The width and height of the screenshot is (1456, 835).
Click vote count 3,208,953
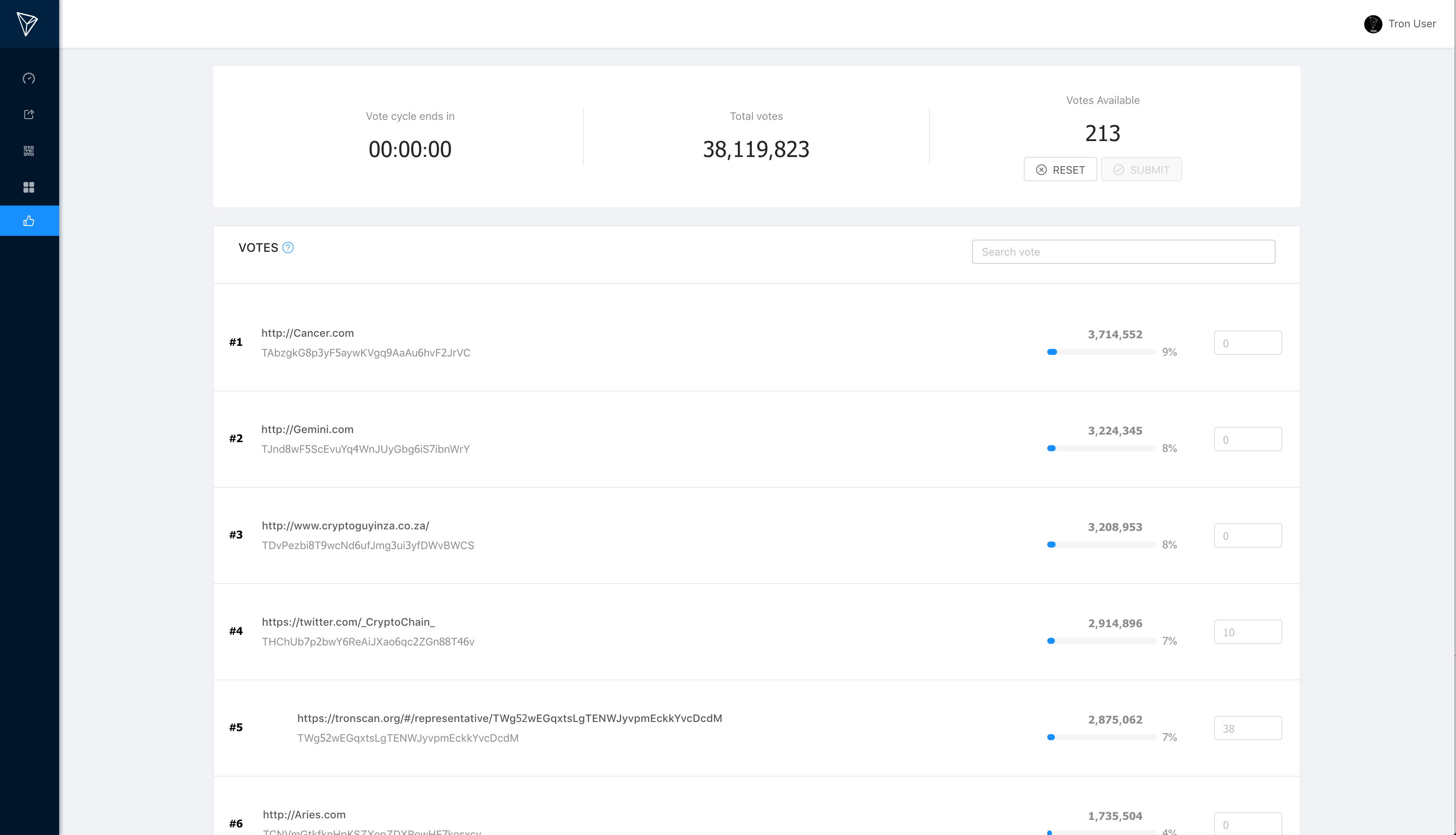[x=1115, y=527]
